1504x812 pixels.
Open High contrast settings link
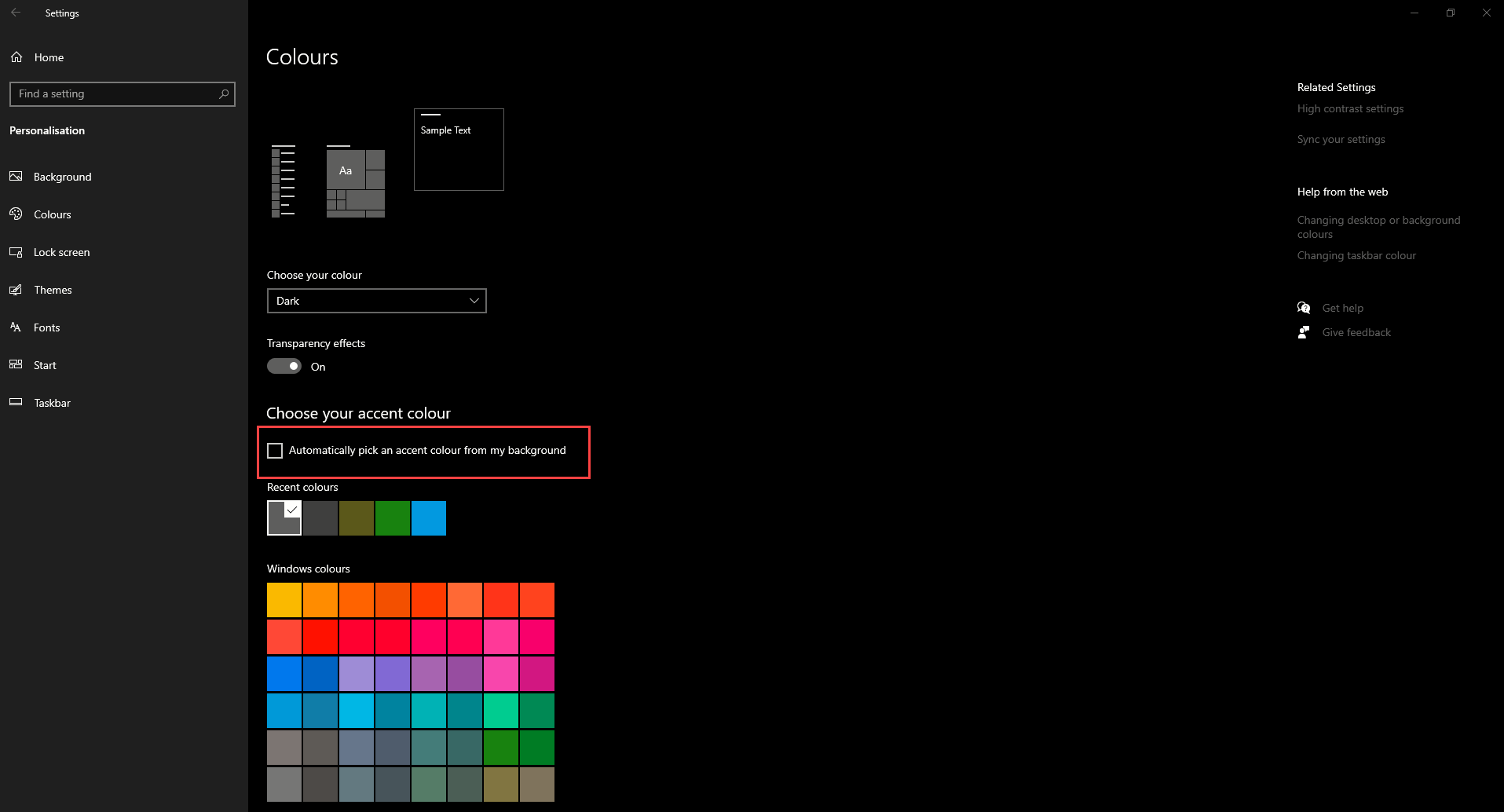click(x=1350, y=109)
